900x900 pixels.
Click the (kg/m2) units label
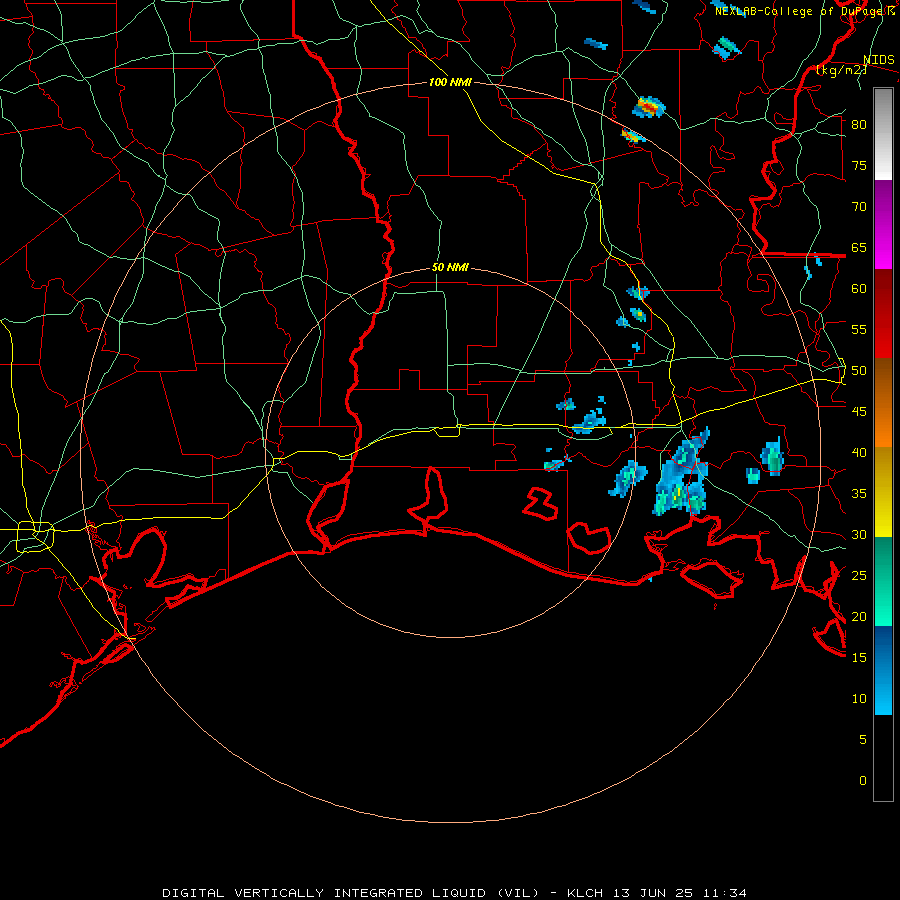pyautogui.click(x=841, y=70)
